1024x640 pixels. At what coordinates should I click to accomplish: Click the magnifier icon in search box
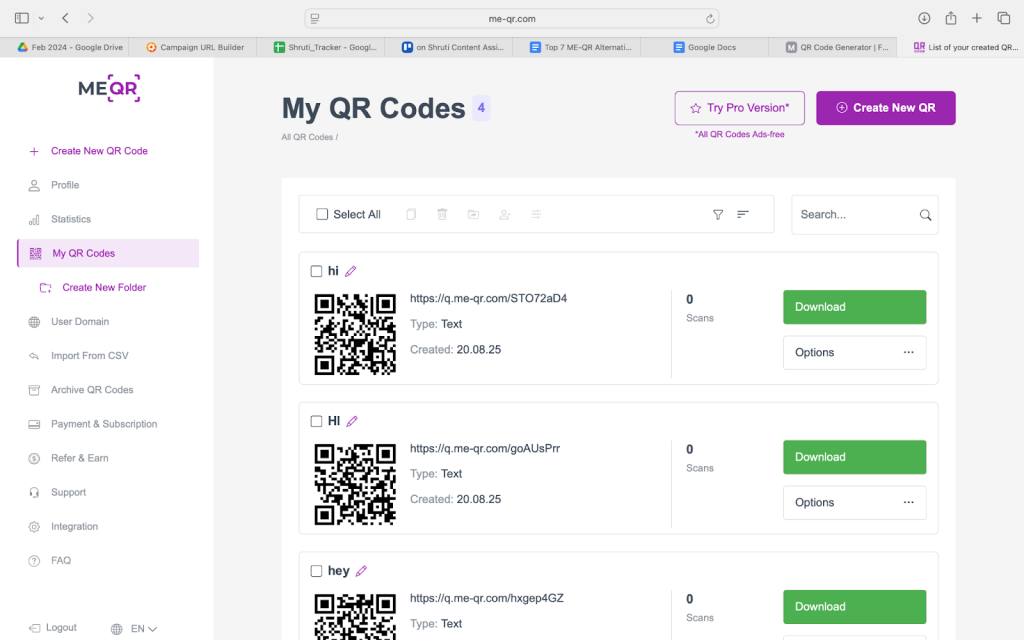(925, 215)
